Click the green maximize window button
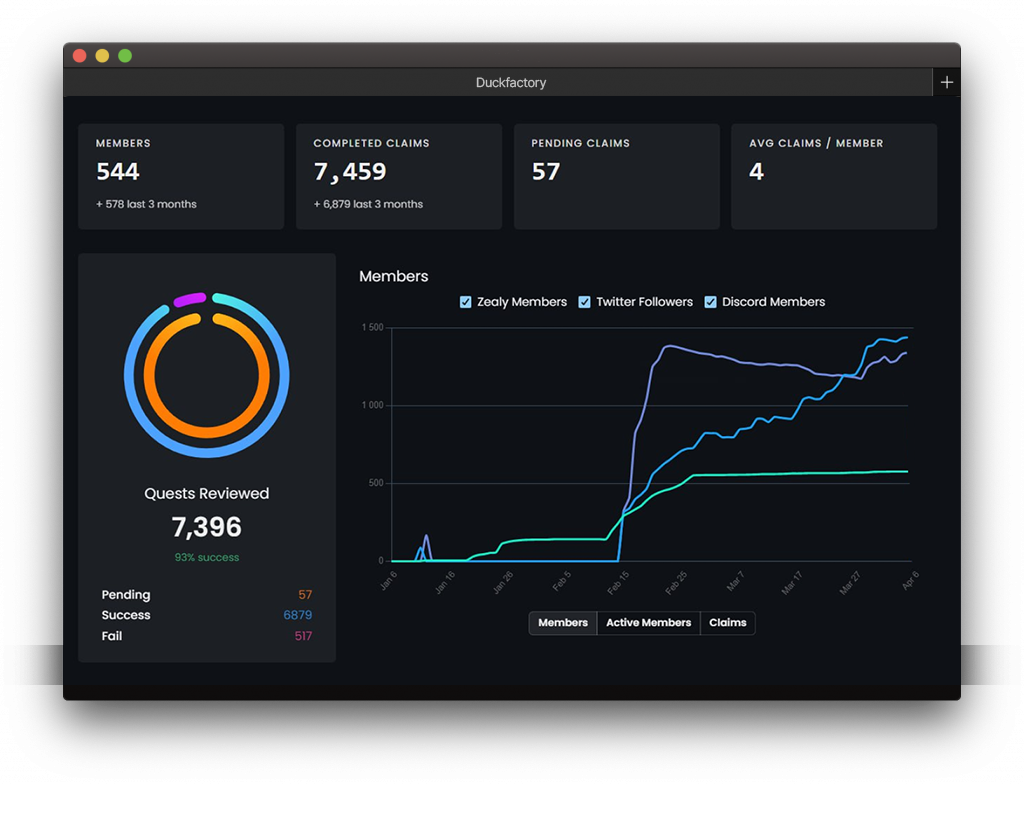This screenshot has width=1024, height=824. tap(125, 56)
